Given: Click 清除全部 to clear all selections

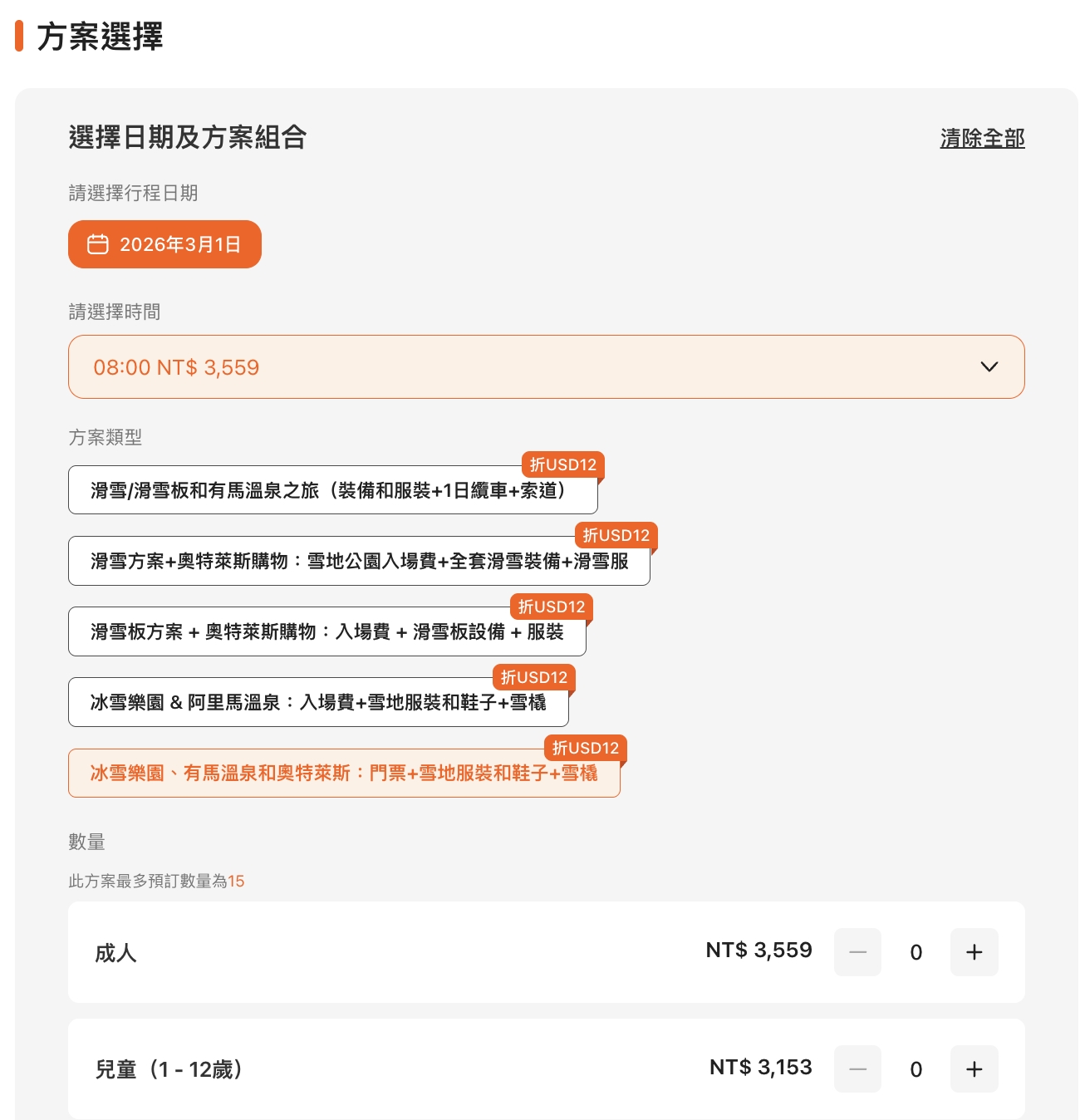Looking at the screenshot, I should click(x=982, y=138).
